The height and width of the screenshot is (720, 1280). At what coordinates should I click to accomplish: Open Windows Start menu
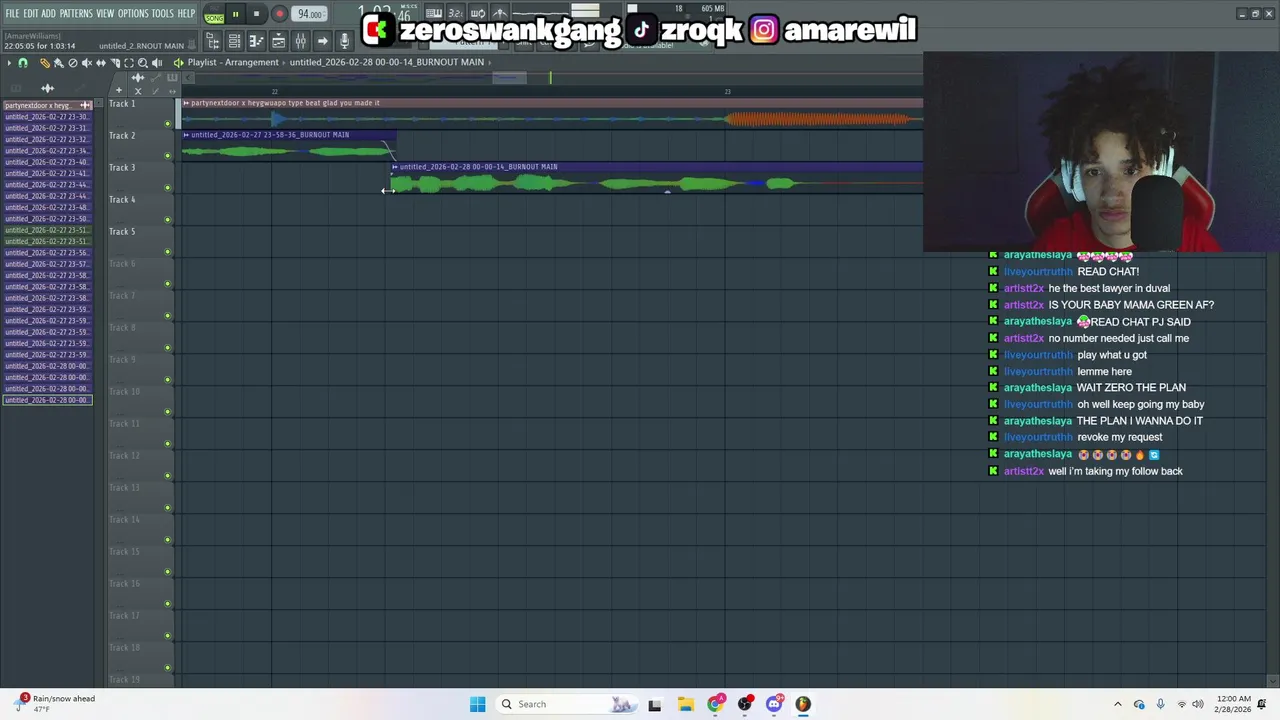(x=477, y=704)
